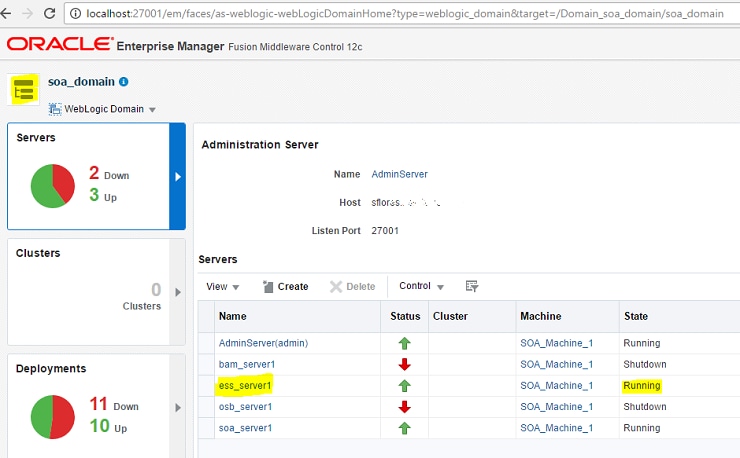Open osb_server1 server link
The width and height of the screenshot is (740, 458).
pos(245,407)
